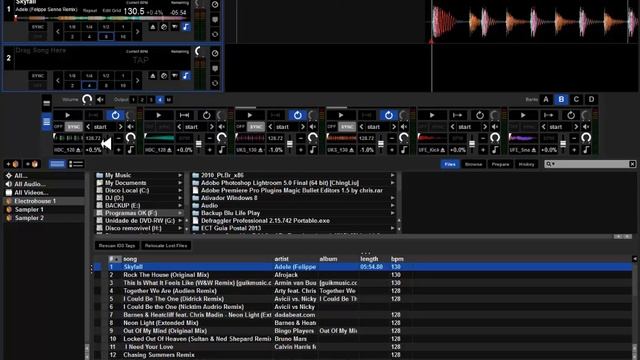Adjust volume fader on second sample slot
Image resolution: width=640 pixels, height=360 pixels.
[x=199, y=144]
